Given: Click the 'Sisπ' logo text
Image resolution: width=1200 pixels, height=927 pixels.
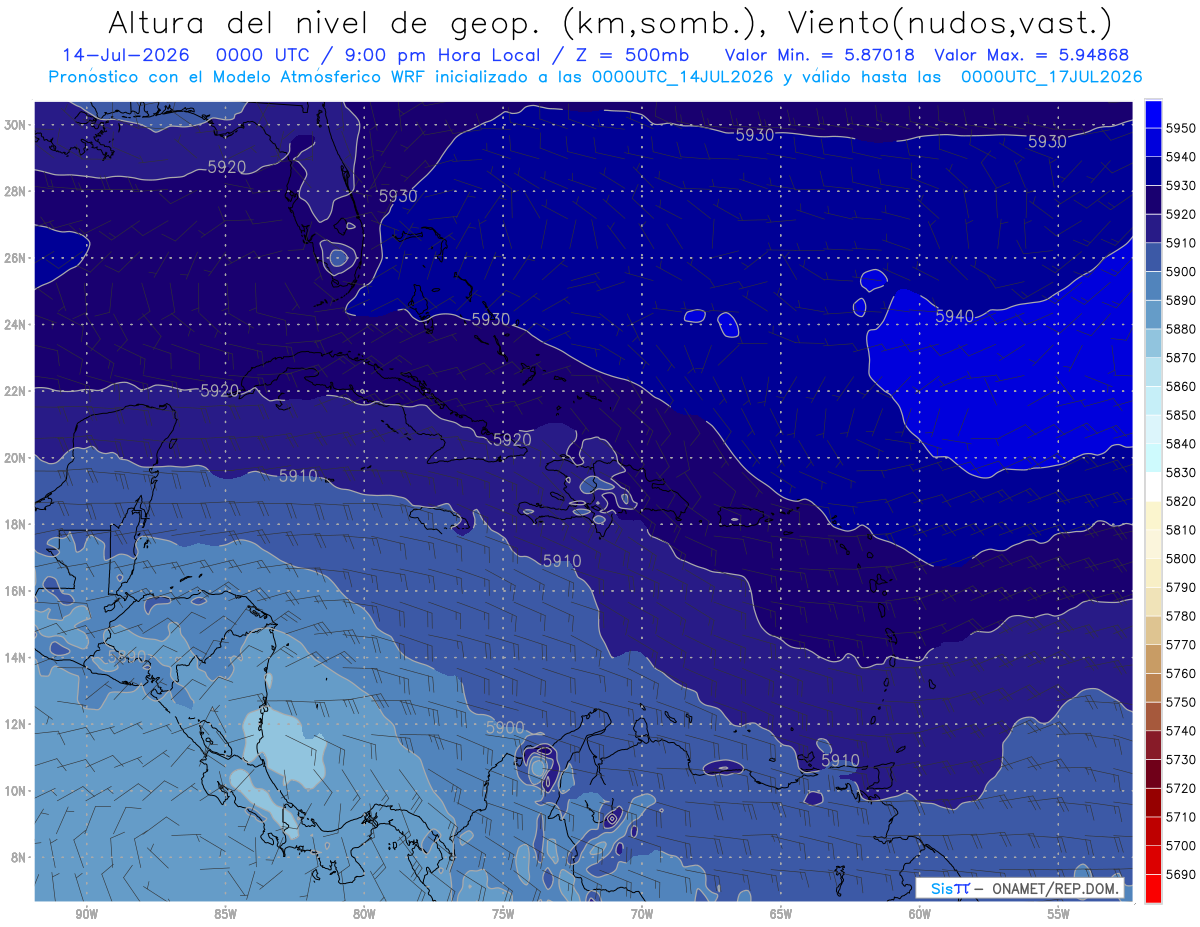Looking at the screenshot, I should click(x=949, y=889).
